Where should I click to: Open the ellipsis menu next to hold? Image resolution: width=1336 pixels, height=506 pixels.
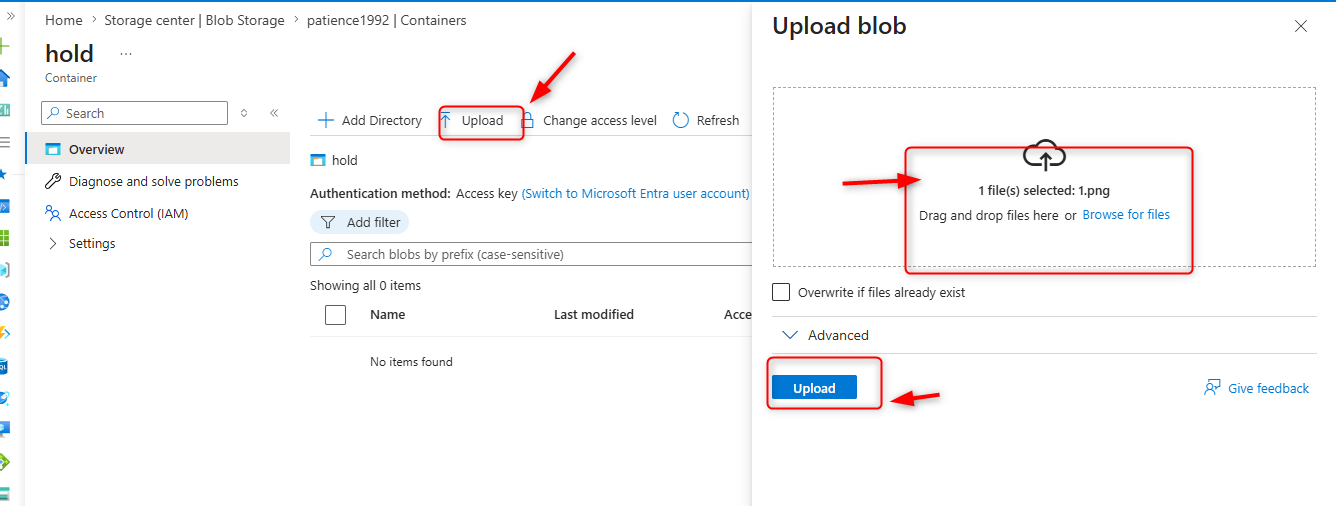126,53
